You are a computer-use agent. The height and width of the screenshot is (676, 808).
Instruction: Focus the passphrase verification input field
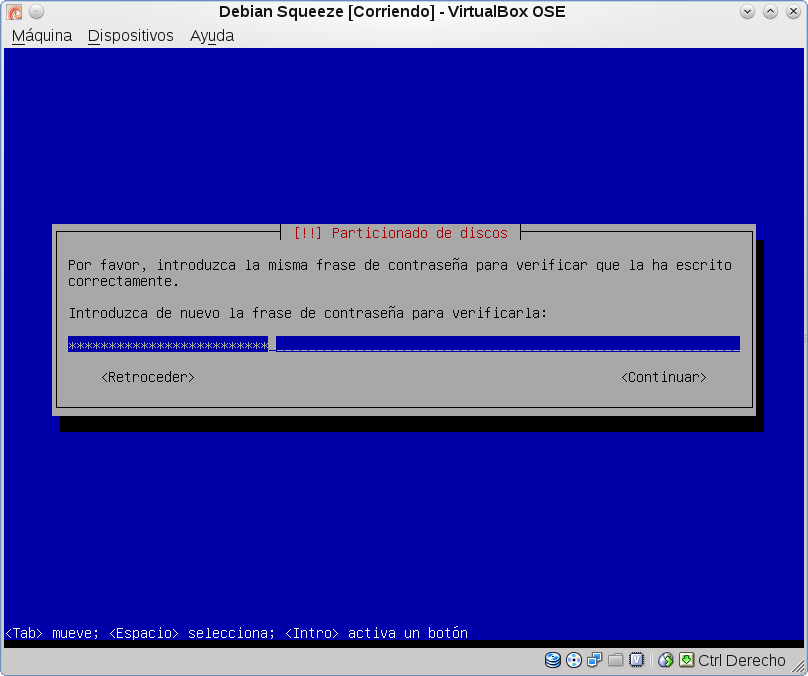[x=404, y=344]
